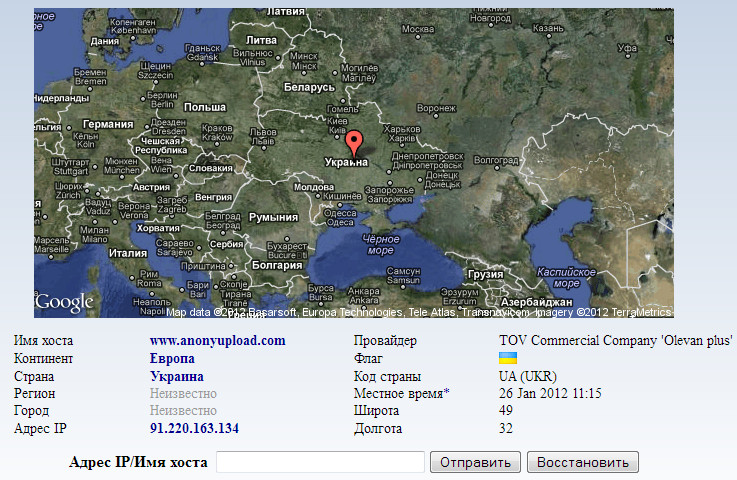The height and width of the screenshot is (480, 737).
Task: Click the Чёрное море label on the map
Action: tap(381, 244)
